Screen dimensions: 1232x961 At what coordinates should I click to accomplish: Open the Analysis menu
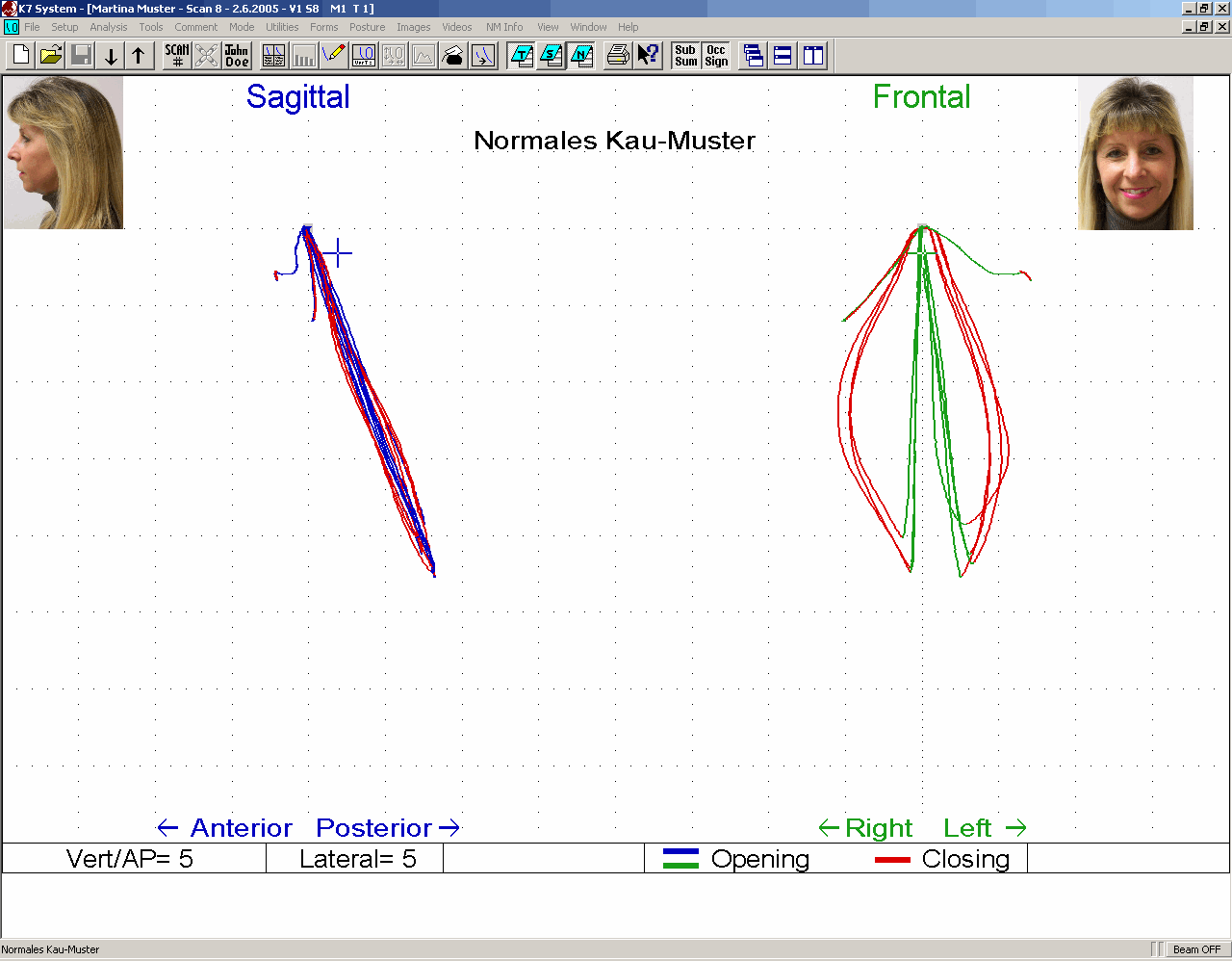point(109,27)
